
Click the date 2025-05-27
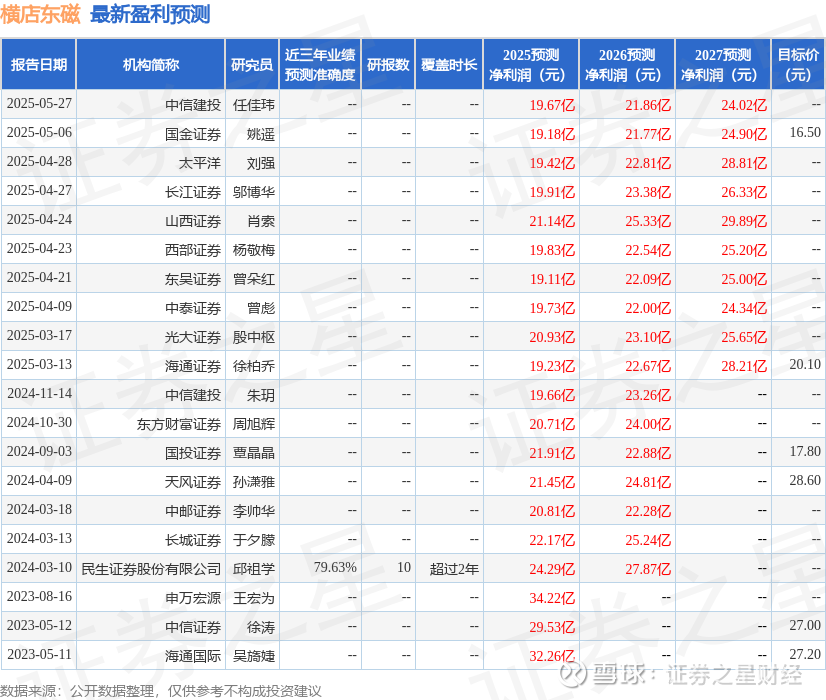pyautogui.click(x=39, y=104)
